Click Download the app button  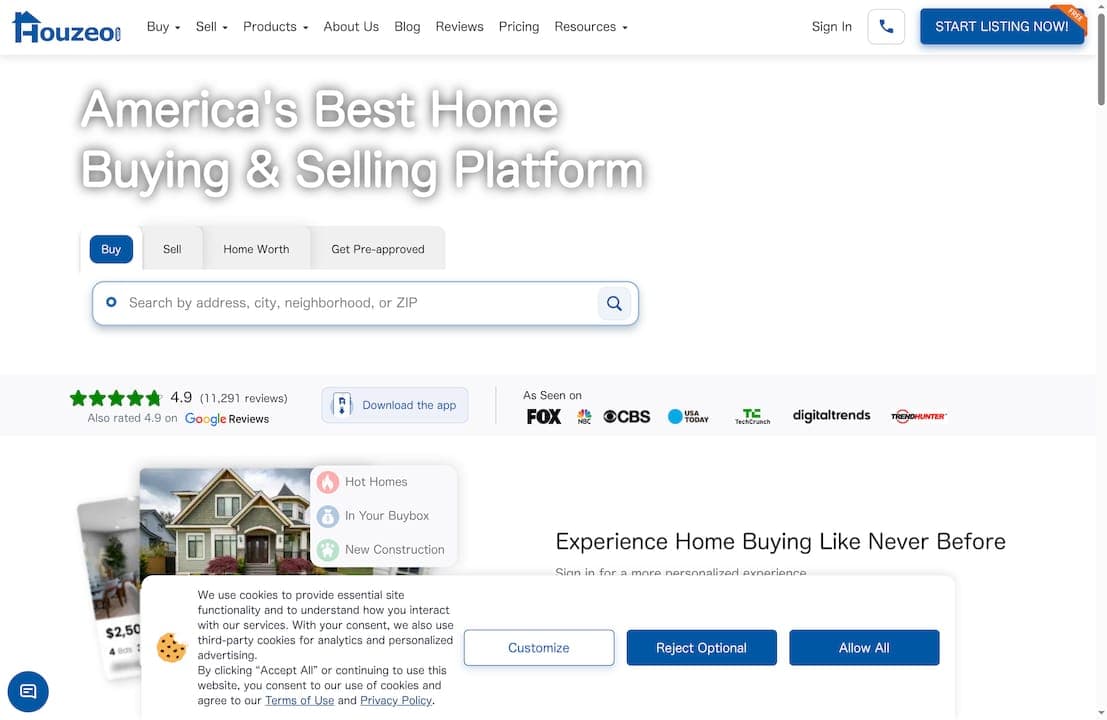pos(395,405)
